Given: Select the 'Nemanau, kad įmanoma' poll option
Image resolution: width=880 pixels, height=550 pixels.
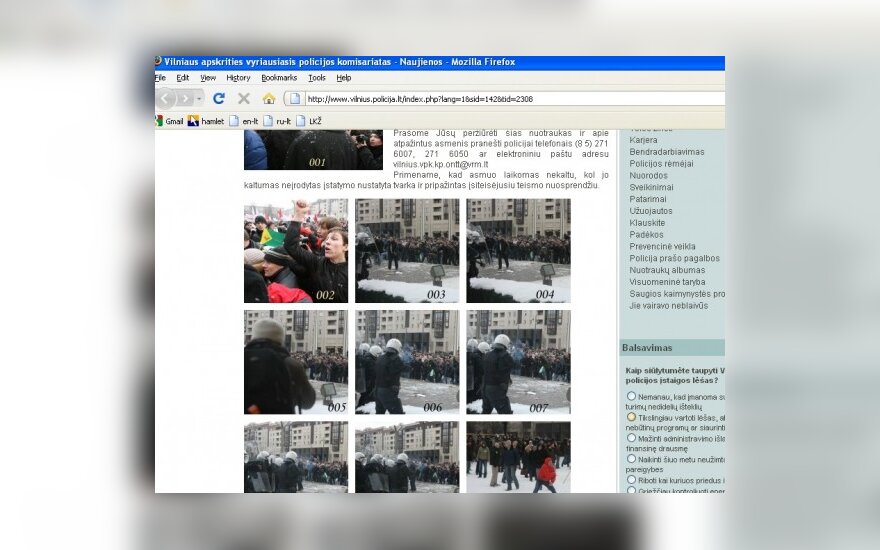Looking at the screenshot, I should point(631,396).
